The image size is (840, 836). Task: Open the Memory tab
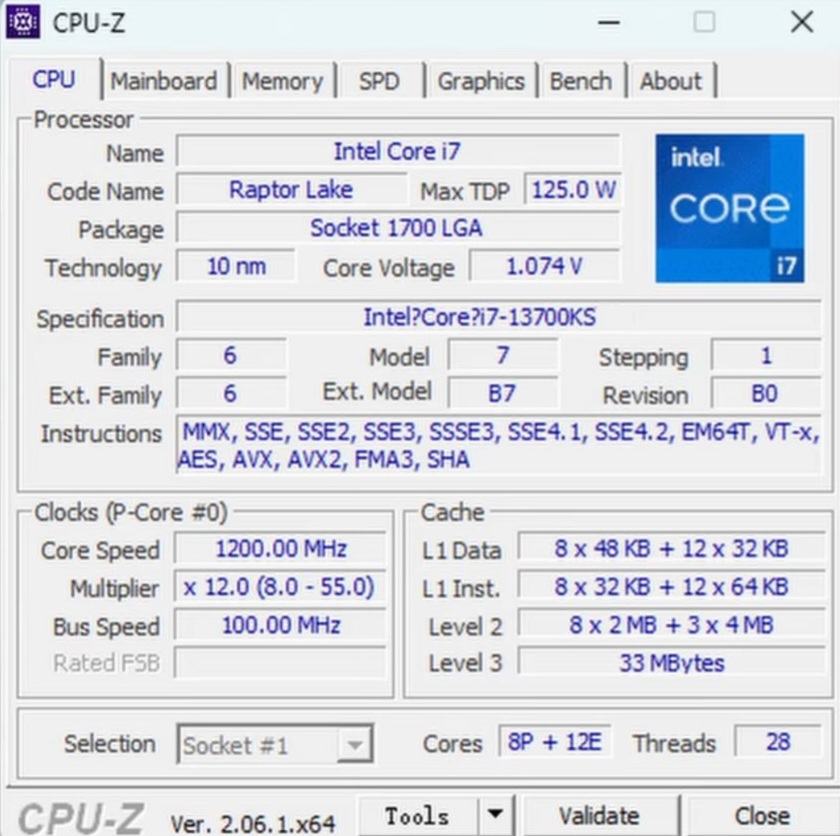[283, 81]
